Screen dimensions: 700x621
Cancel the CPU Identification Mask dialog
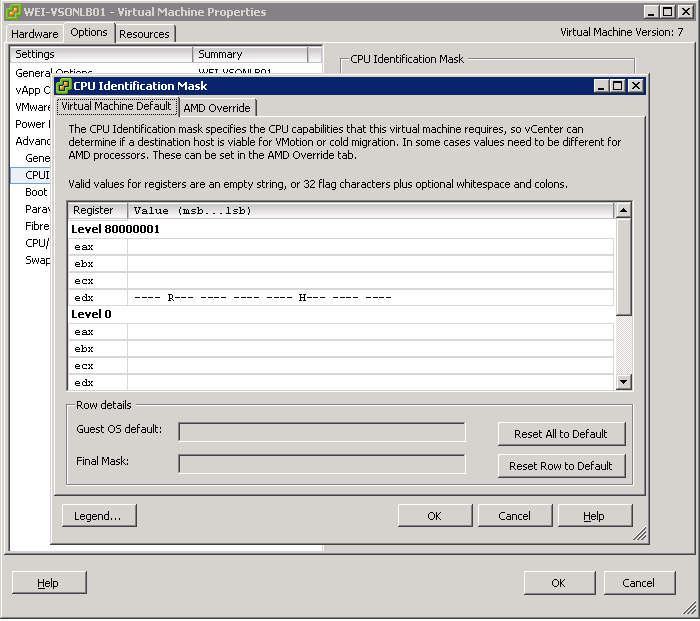[x=514, y=516]
